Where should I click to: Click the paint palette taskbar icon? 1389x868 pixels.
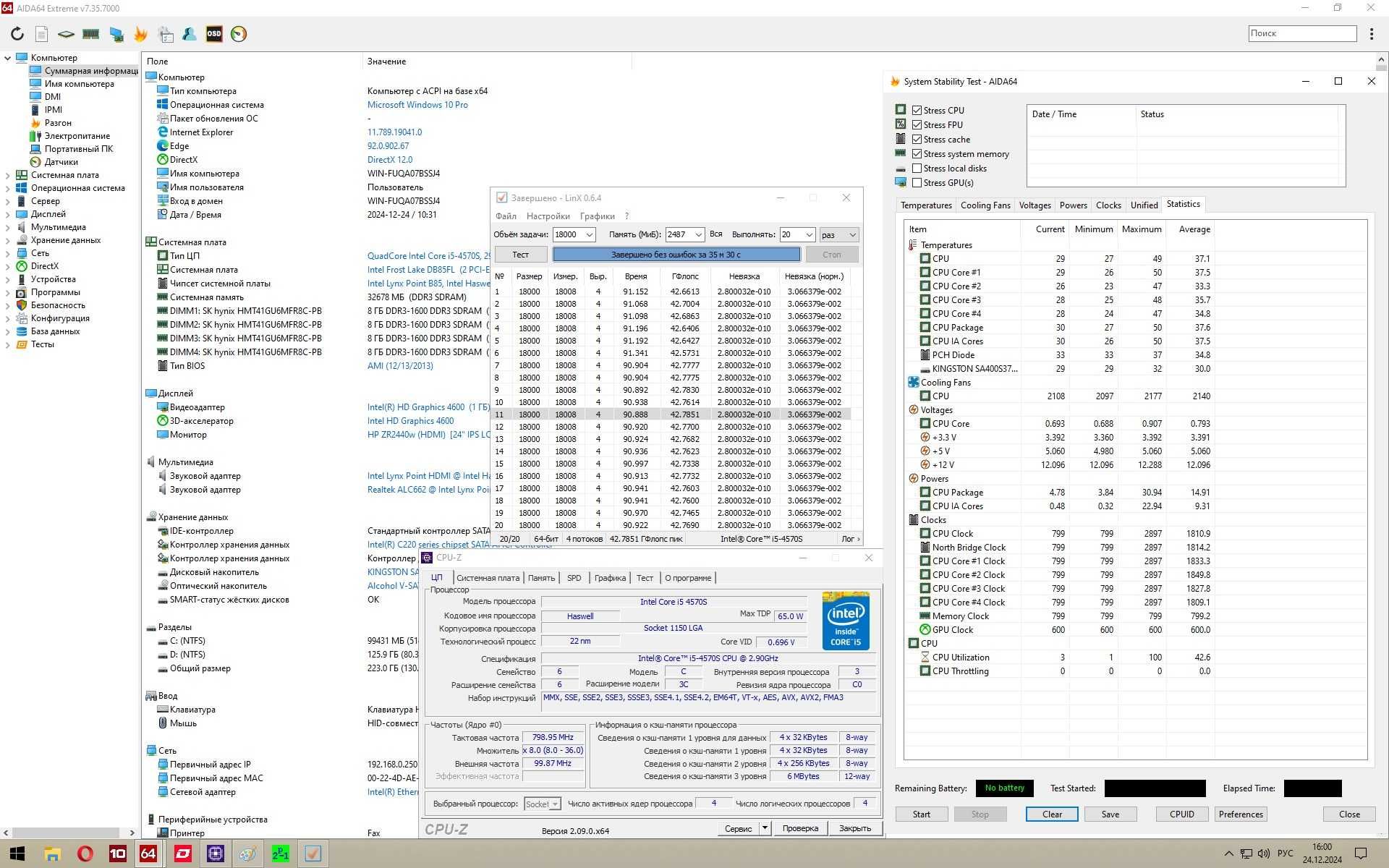point(247,854)
